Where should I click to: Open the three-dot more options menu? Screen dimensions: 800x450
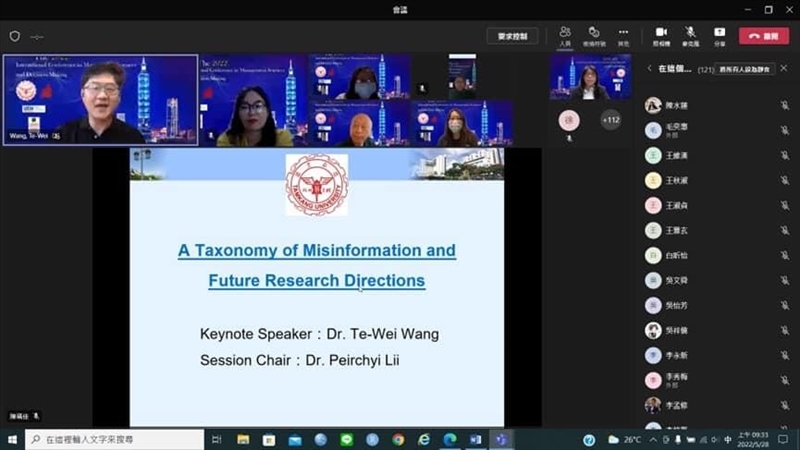(623, 35)
